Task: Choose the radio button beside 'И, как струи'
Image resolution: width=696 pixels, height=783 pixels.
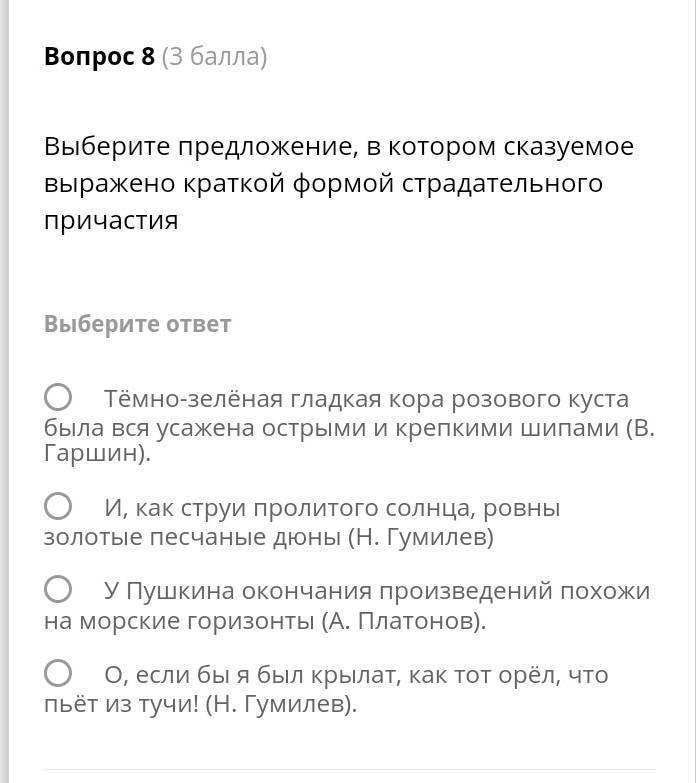Action: point(58,507)
